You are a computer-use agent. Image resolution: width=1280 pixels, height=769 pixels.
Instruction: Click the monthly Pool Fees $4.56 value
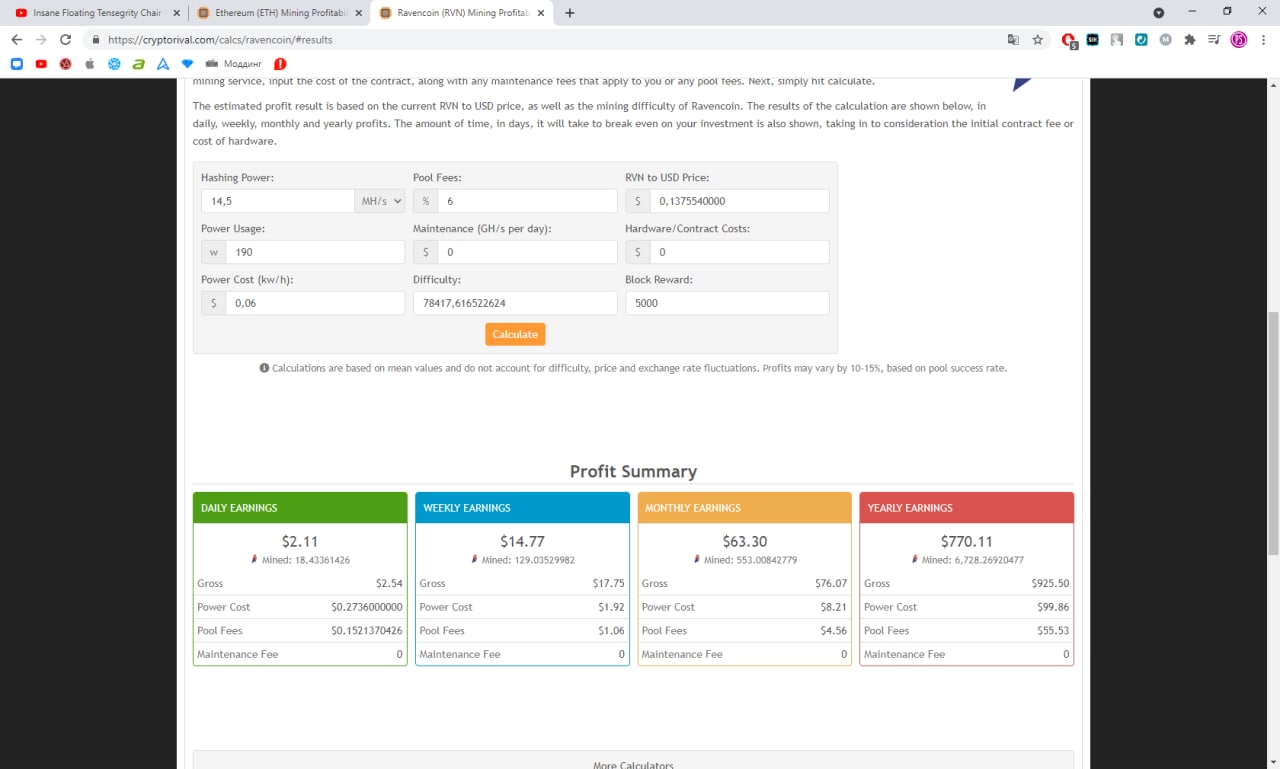834,631
